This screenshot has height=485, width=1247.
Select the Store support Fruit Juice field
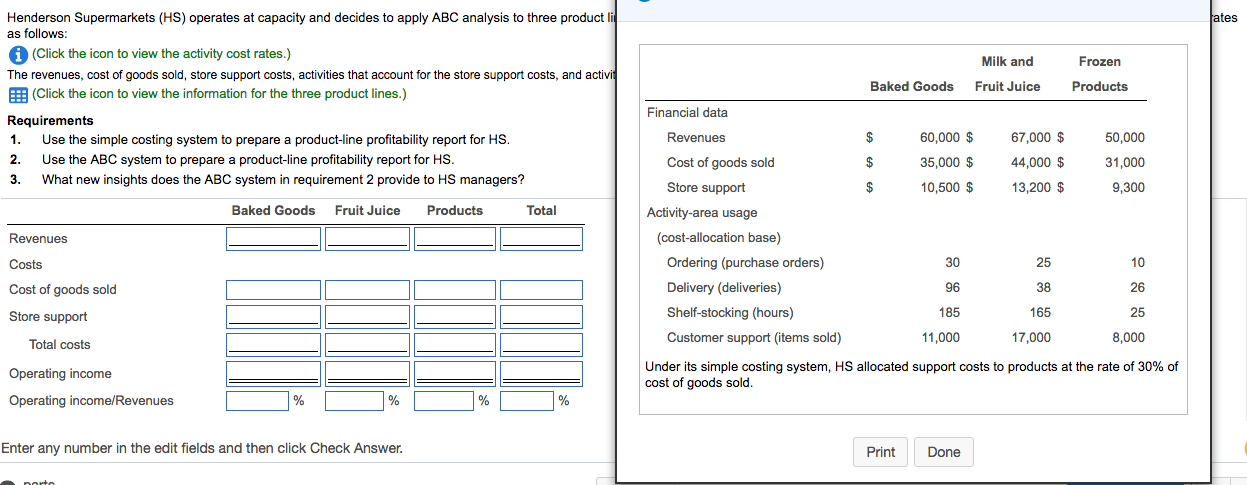(367, 316)
